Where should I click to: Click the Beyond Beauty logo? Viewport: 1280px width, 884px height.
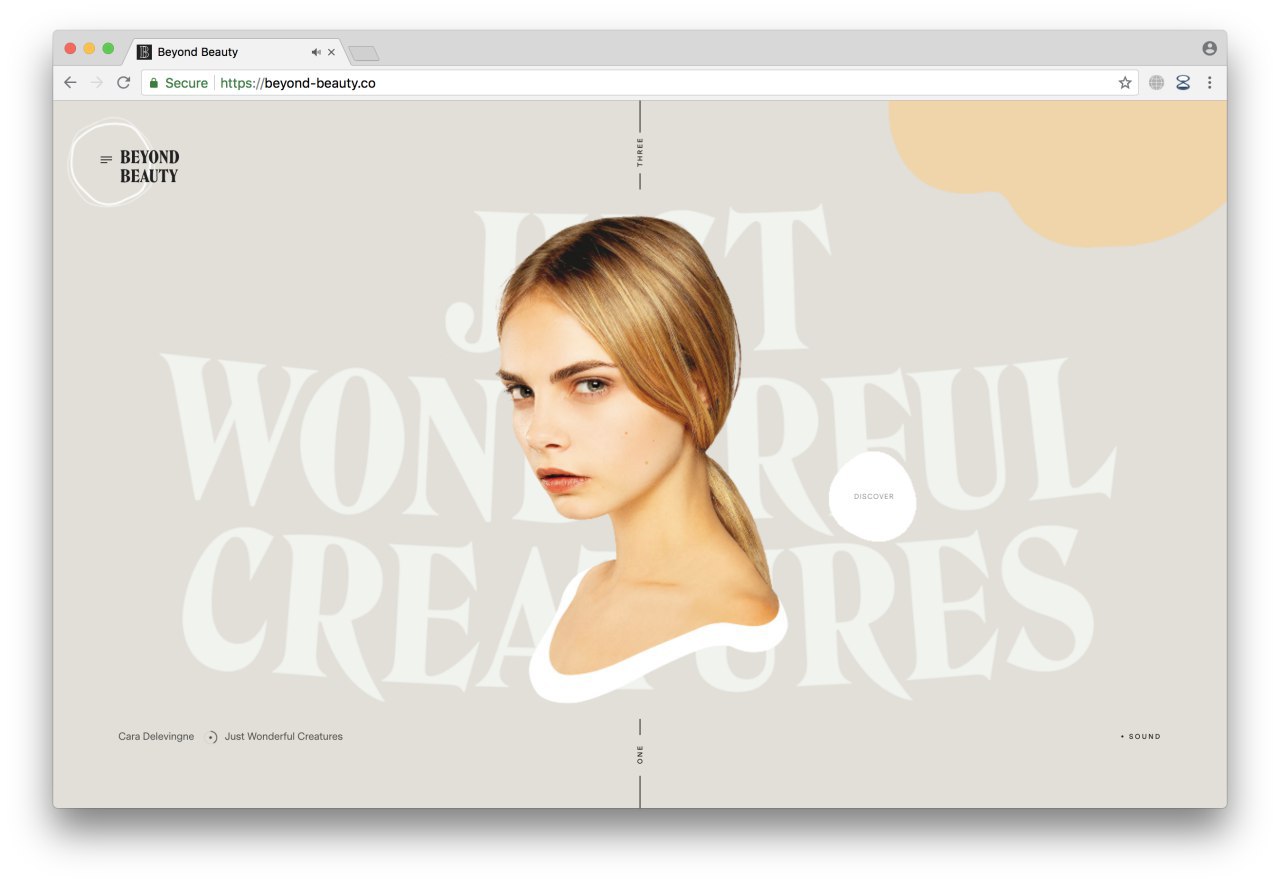pyautogui.click(x=149, y=166)
